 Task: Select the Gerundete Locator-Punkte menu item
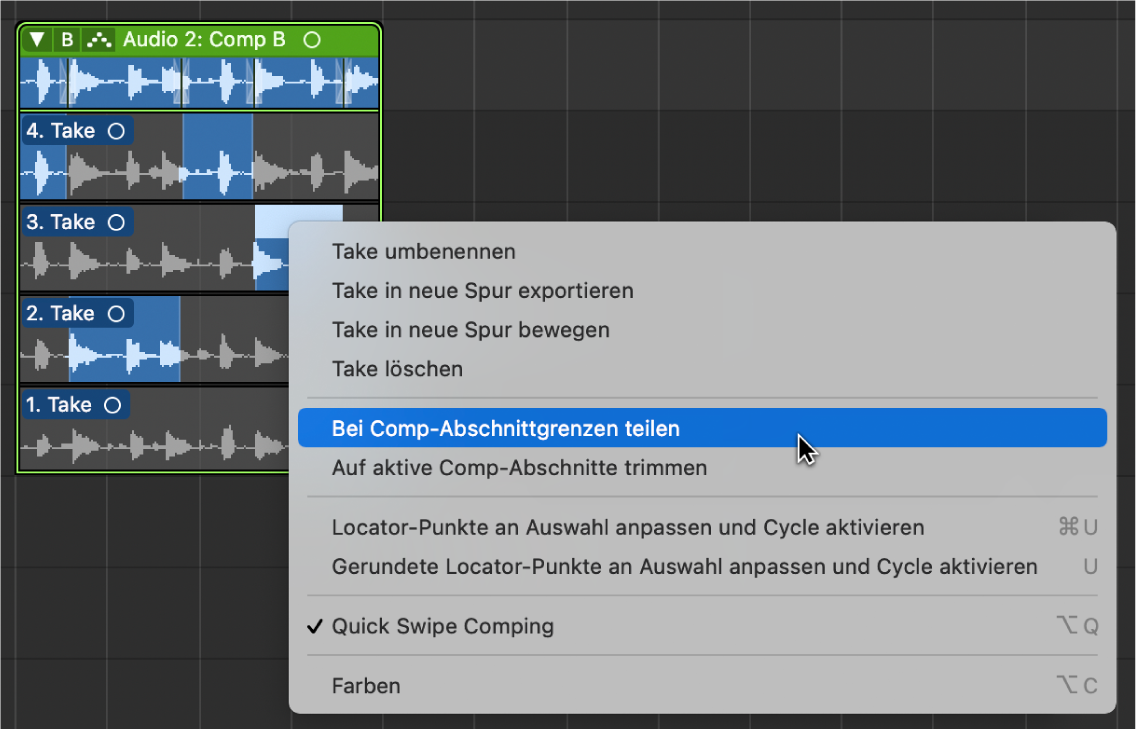click(684, 567)
